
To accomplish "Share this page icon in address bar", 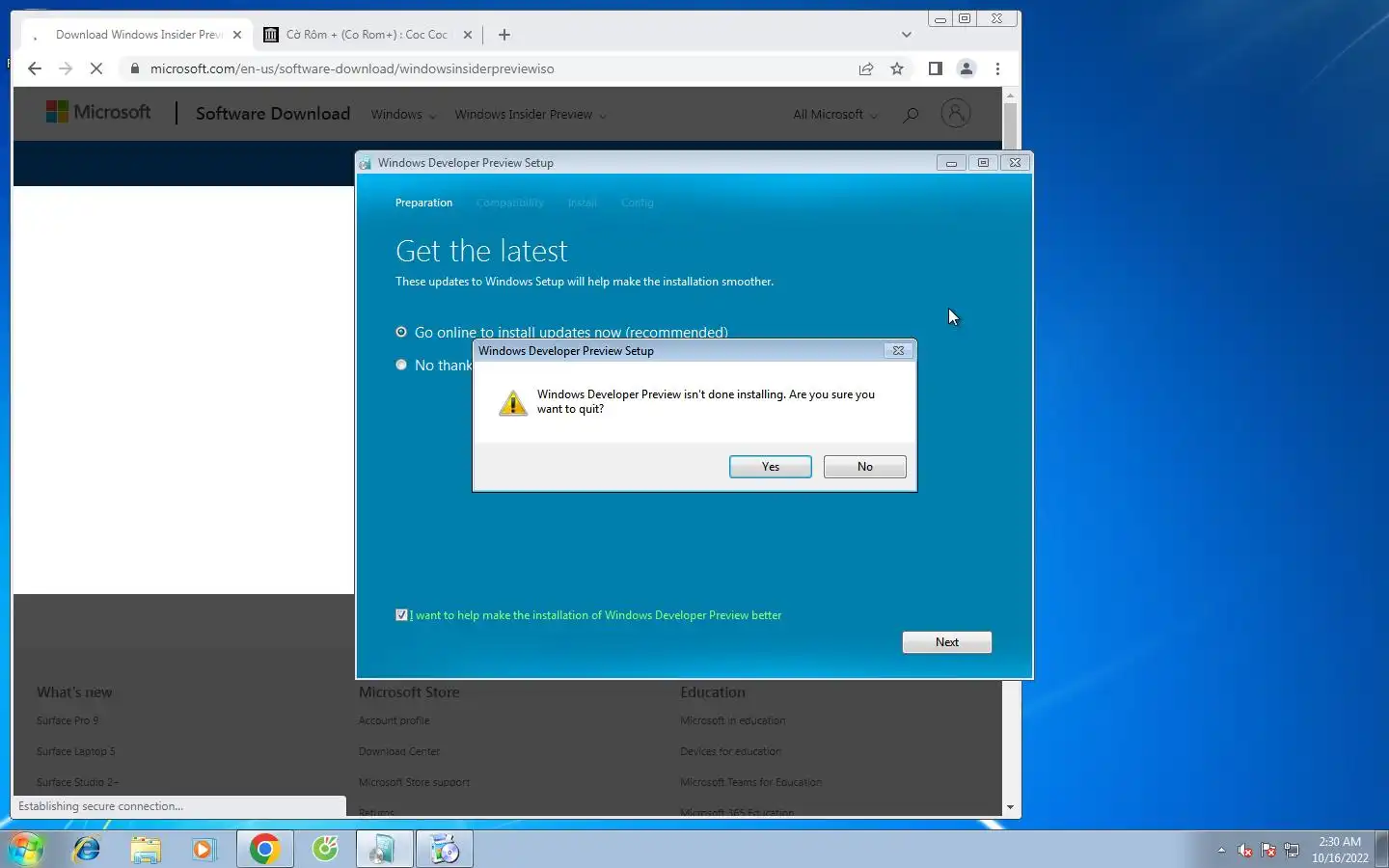I will [866, 68].
